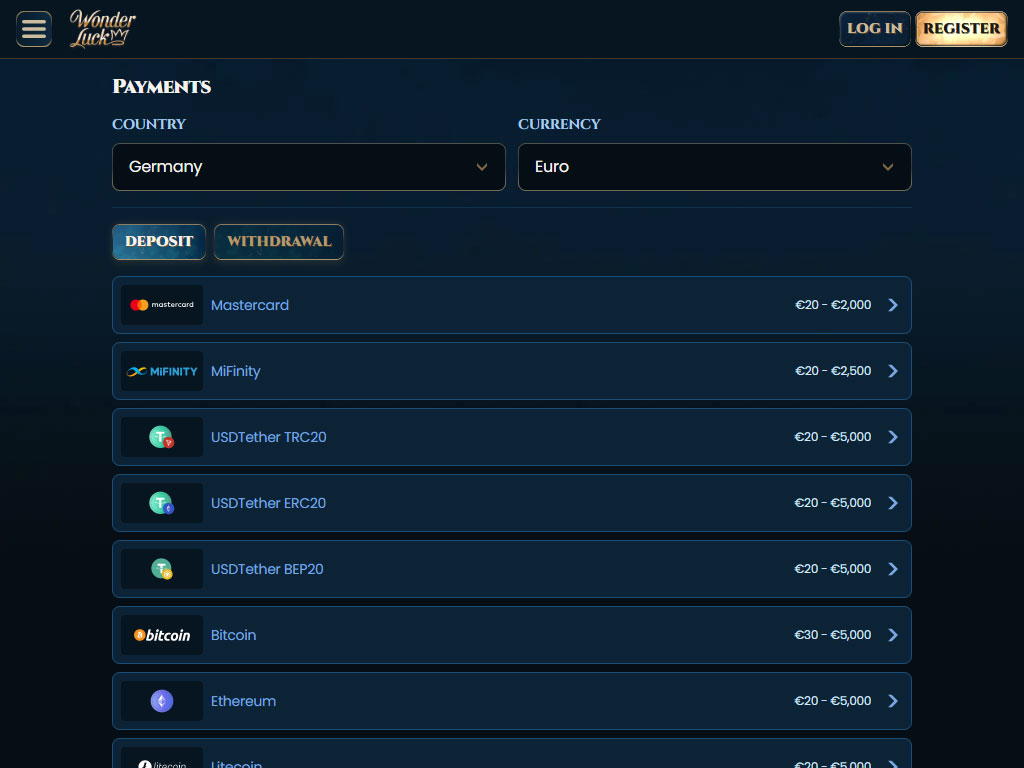Click the USDTether TRC20 coin icon
The image size is (1024, 768).
point(162,437)
